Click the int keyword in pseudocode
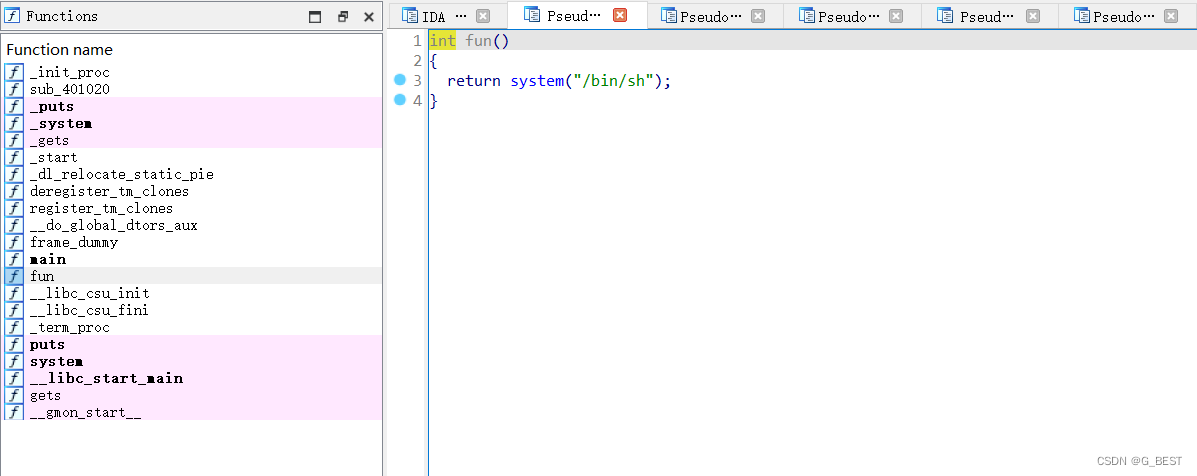The width and height of the screenshot is (1197, 476). [x=443, y=41]
